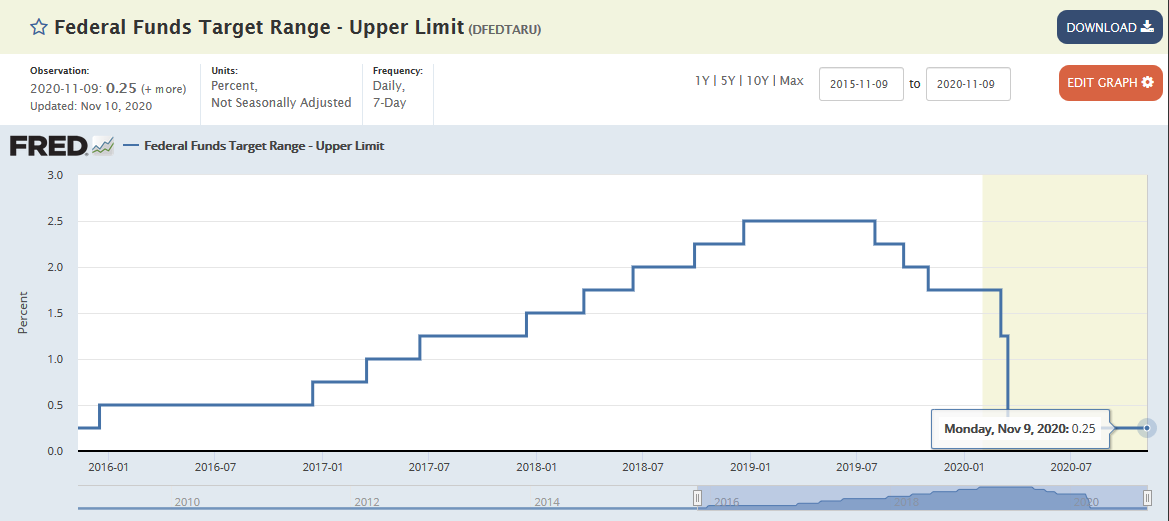This screenshot has height=521, width=1169.
Task: Select the 1Y date range
Action: pos(702,80)
